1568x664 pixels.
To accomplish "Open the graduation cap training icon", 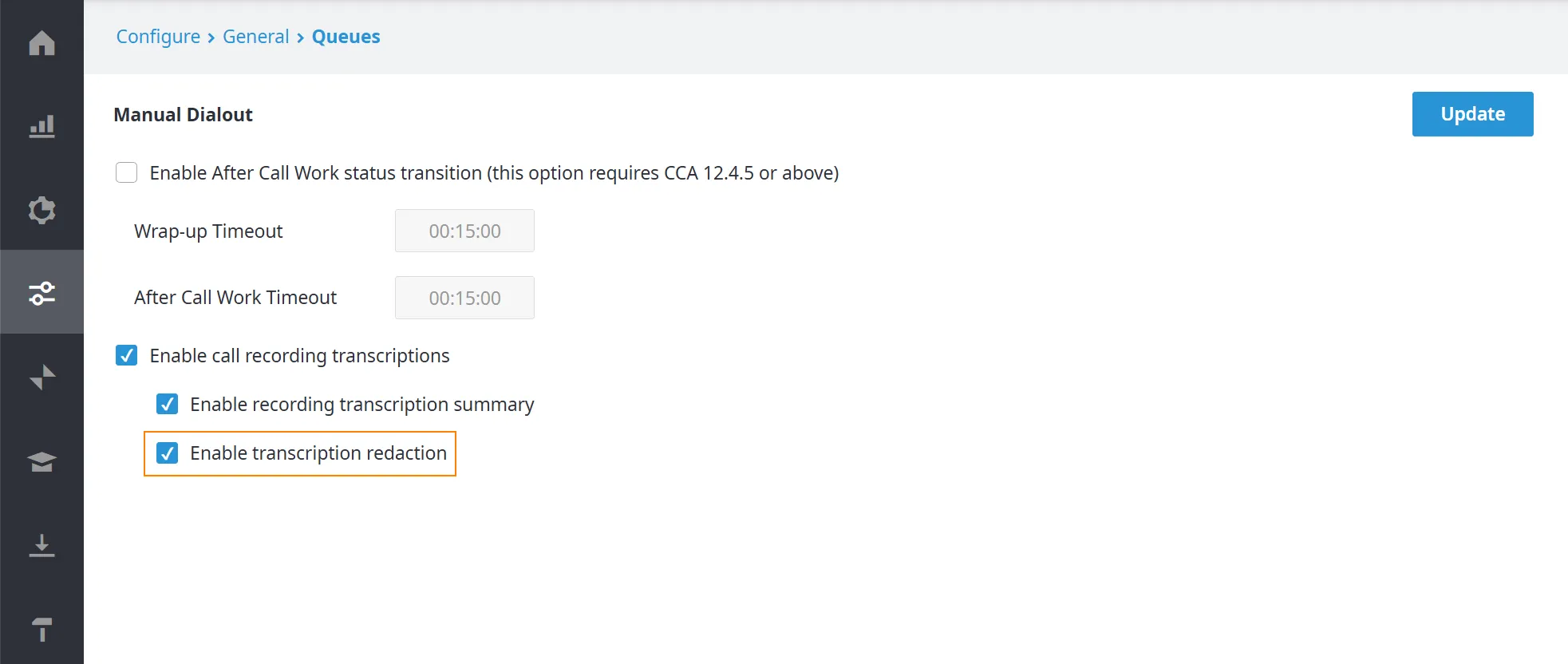I will pos(41,461).
